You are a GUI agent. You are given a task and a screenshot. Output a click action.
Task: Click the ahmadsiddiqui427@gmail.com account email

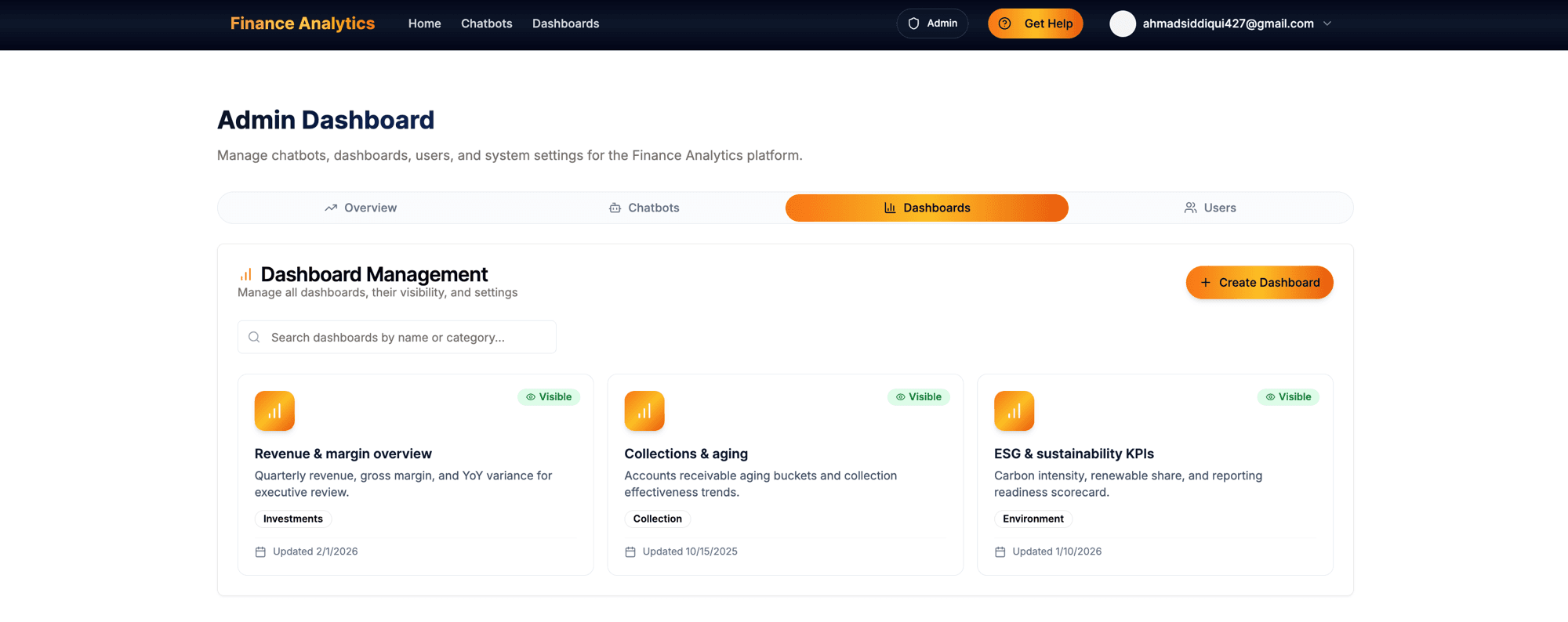pyautogui.click(x=1228, y=24)
